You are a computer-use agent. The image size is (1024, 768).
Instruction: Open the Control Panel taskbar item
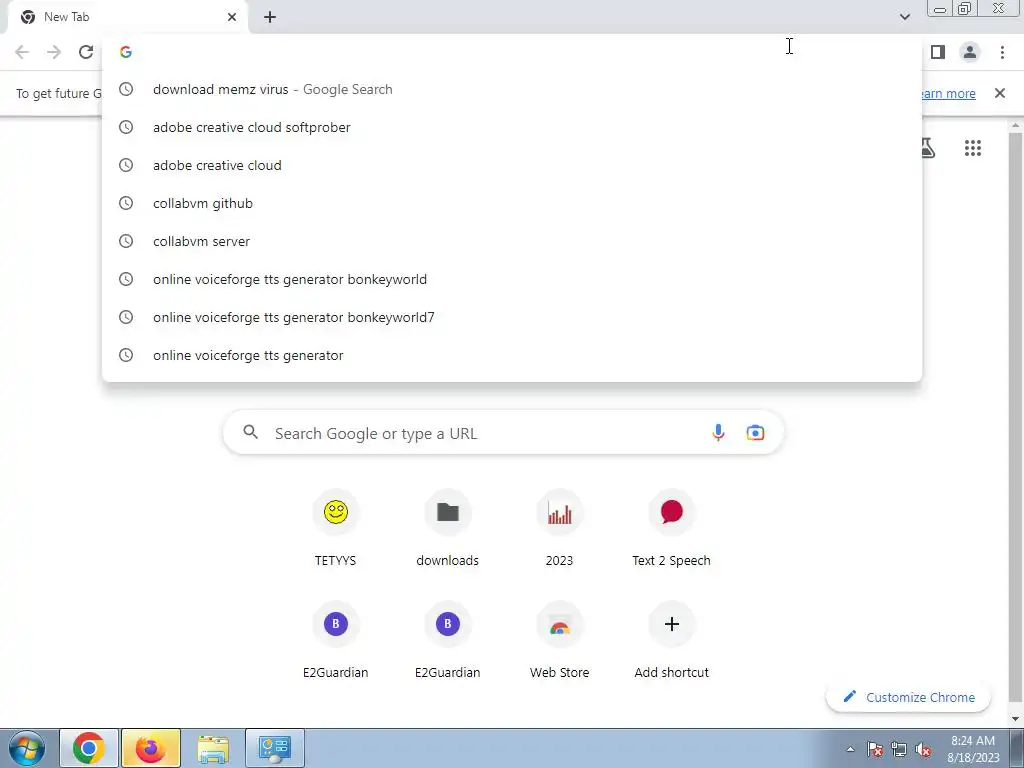[275, 748]
